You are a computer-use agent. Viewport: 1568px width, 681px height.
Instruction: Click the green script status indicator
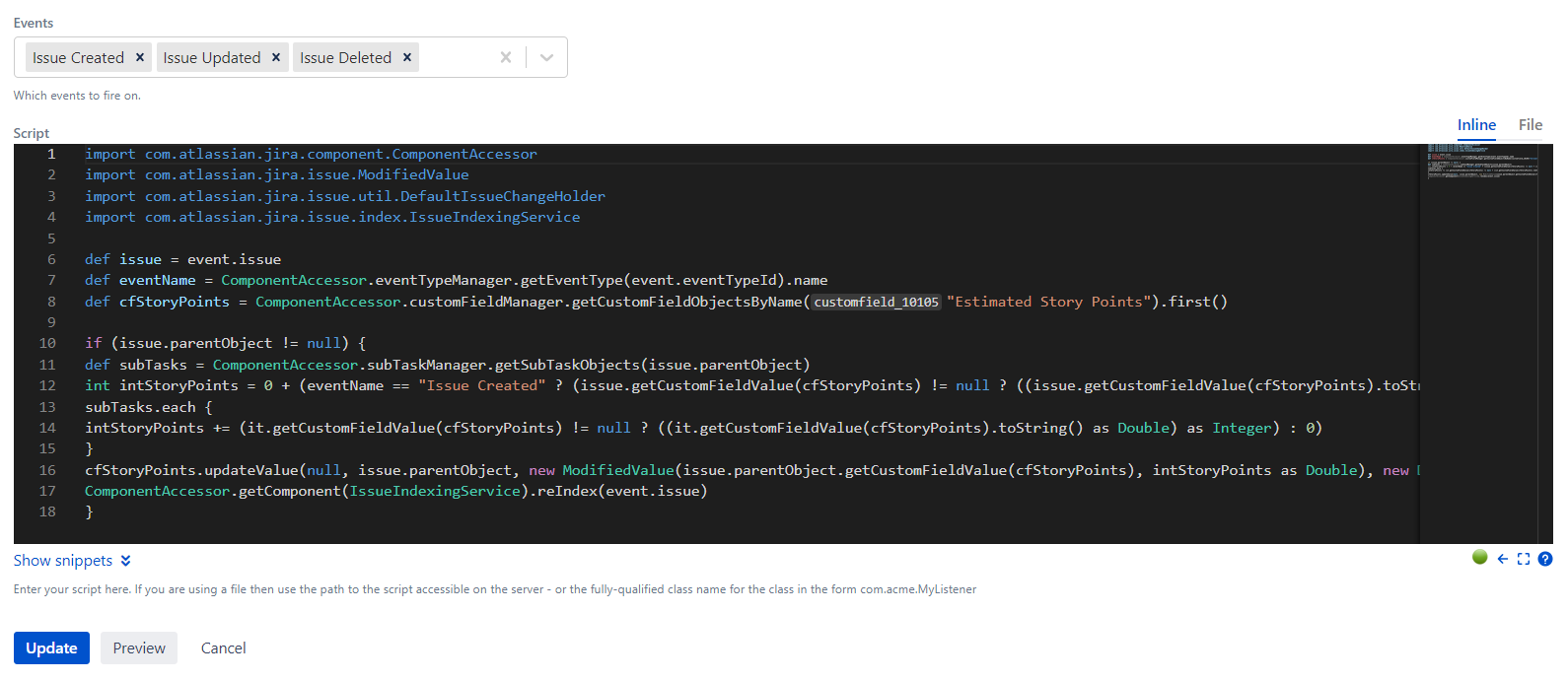click(1479, 557)
